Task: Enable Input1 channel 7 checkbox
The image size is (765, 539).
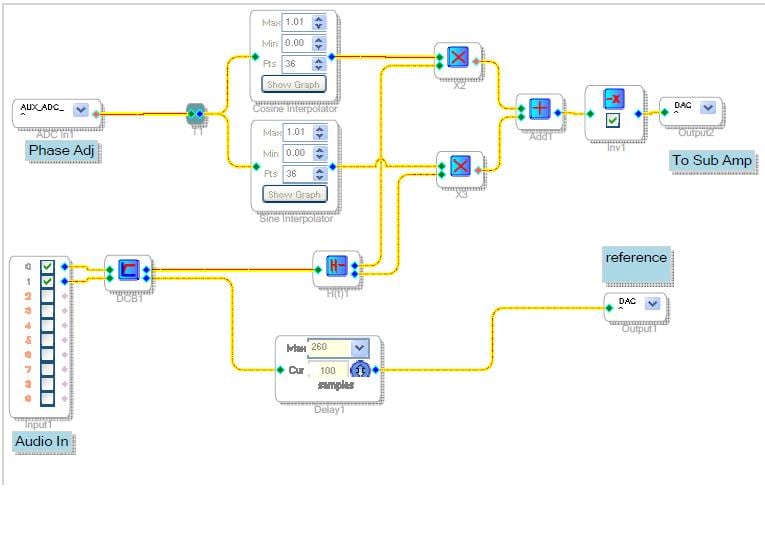Action: click(47, 369)
